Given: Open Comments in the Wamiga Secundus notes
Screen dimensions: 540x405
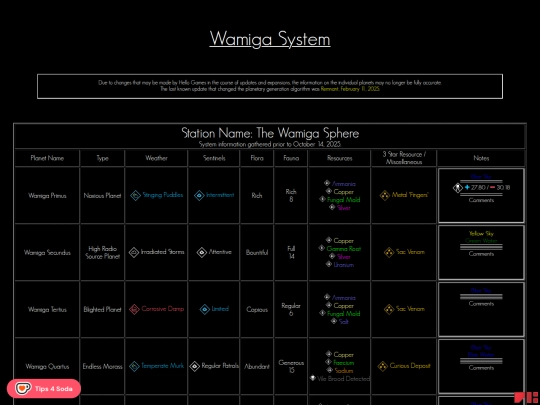Looking at the screenshot, I should pyautogui.click(x=481, y=254).
